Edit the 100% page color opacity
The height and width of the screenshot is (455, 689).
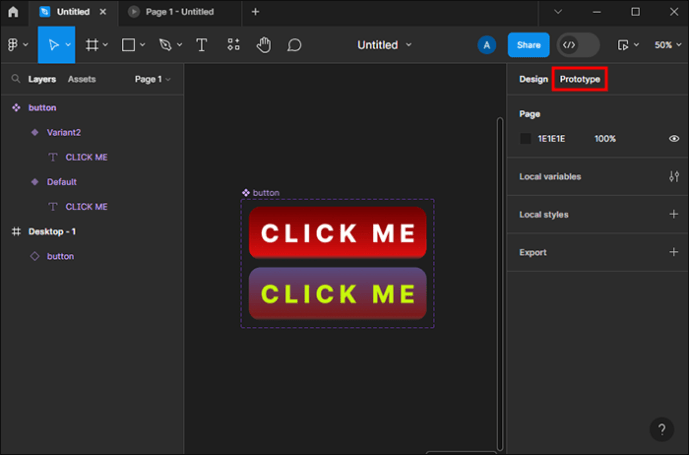pos(605,138)
